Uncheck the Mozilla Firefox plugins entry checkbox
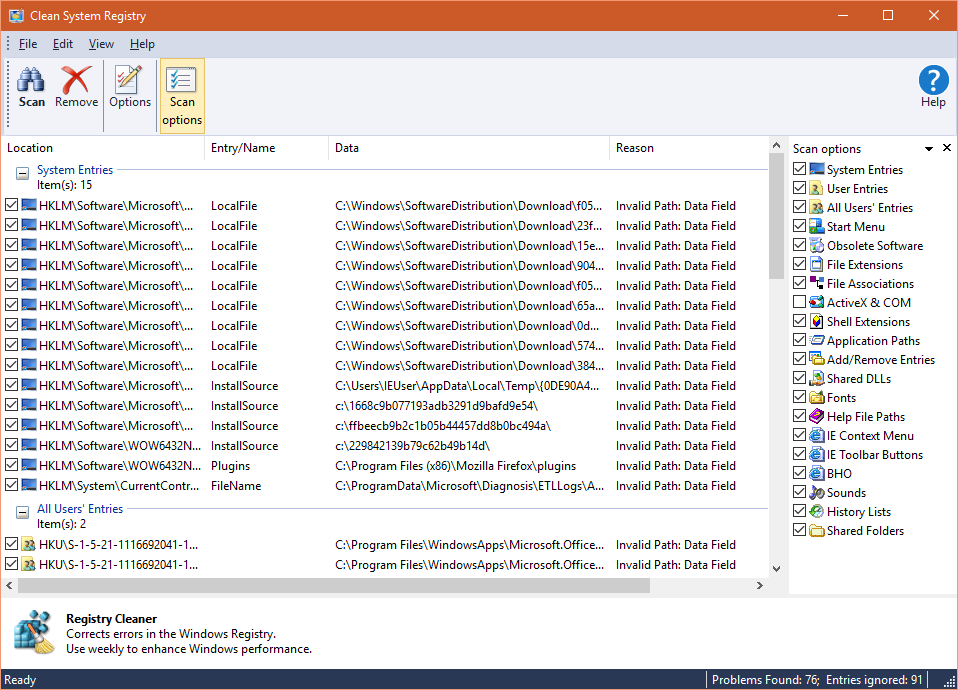The width and height of the screenshot is (958, 690). 11,466
